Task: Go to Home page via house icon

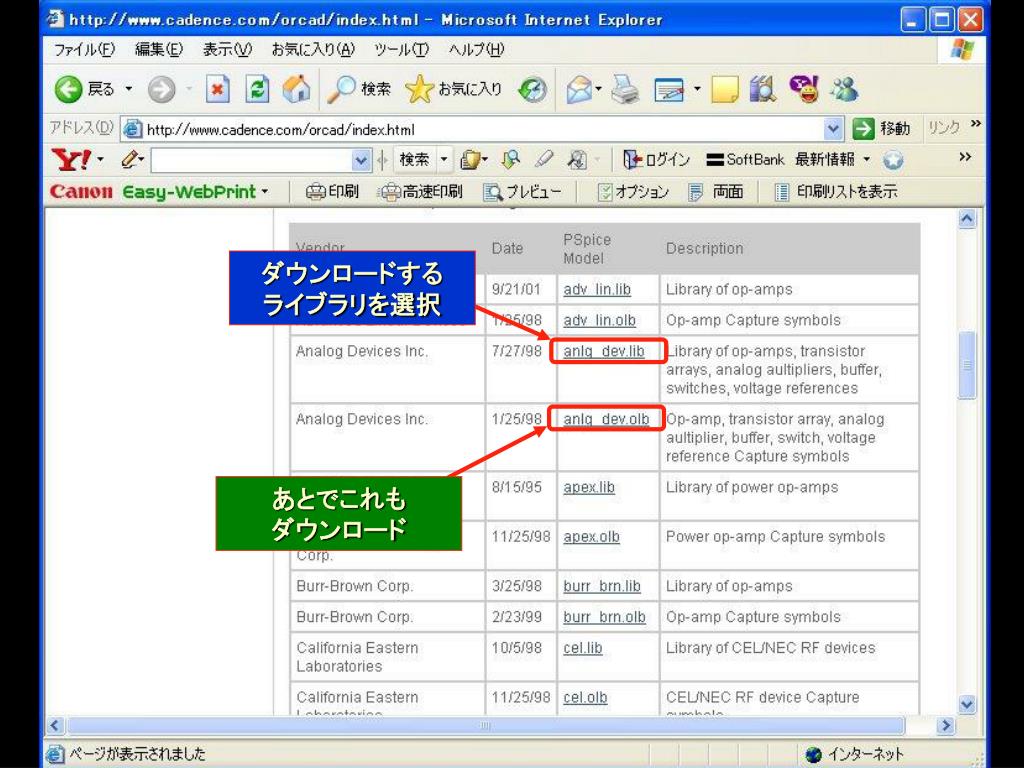Action: point(296,89)
